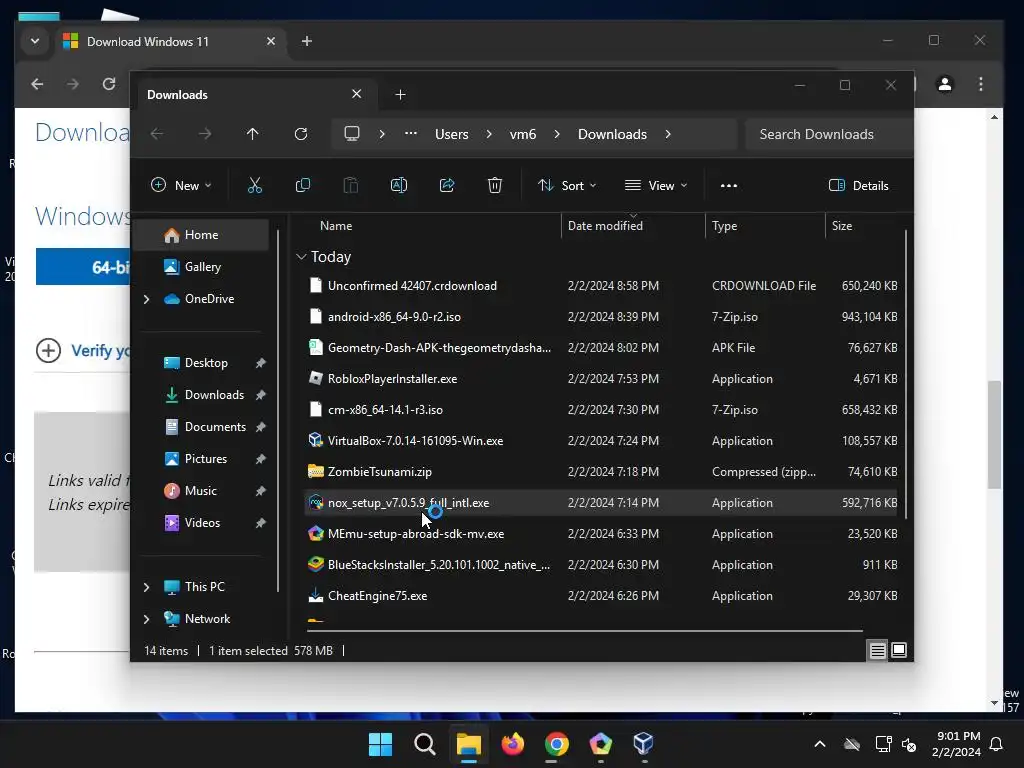Open the Windows Start menu

click(381, 744)
